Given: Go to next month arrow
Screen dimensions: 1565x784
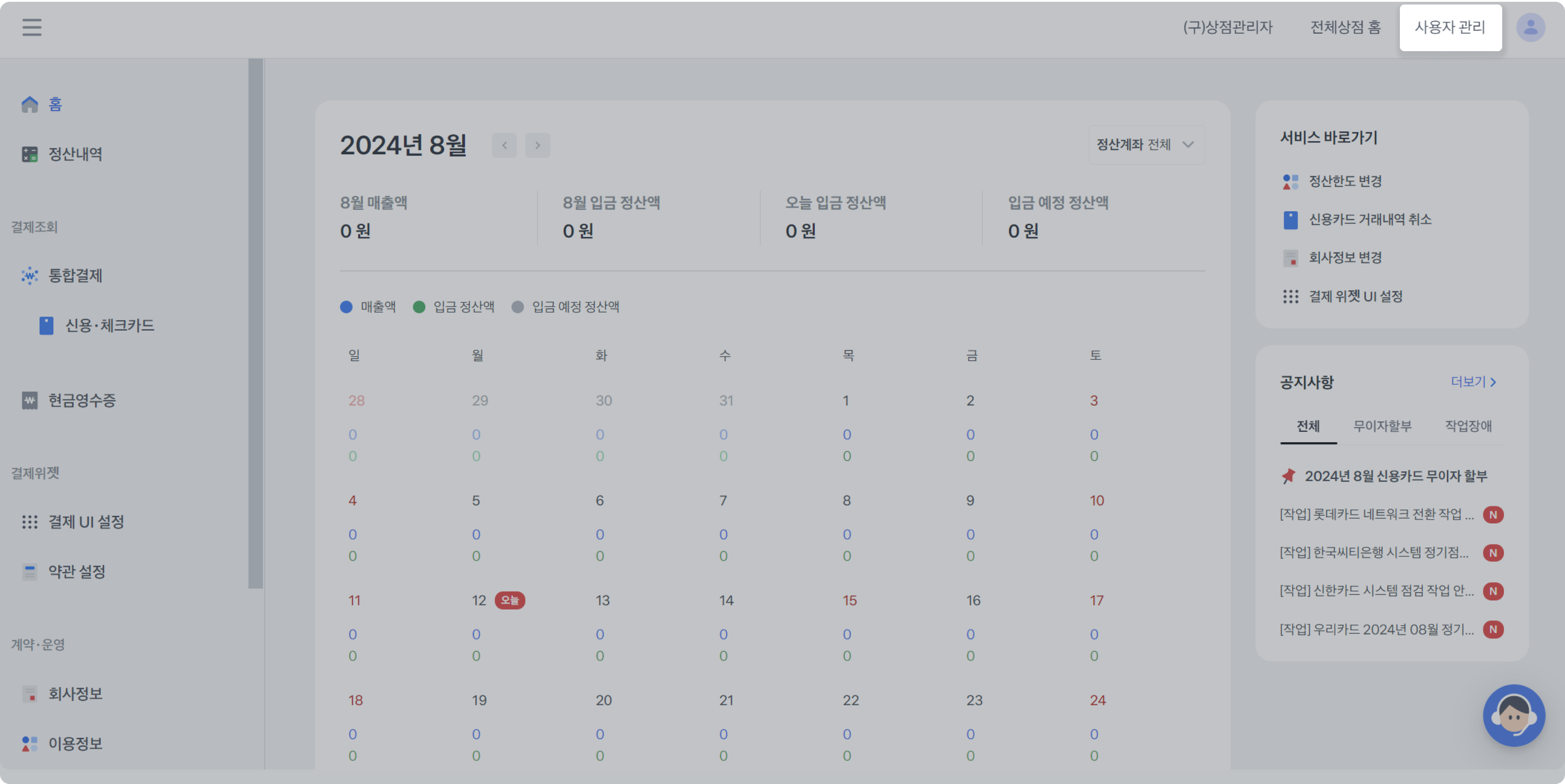Looking at the screenshot, I should coord(538,145).
